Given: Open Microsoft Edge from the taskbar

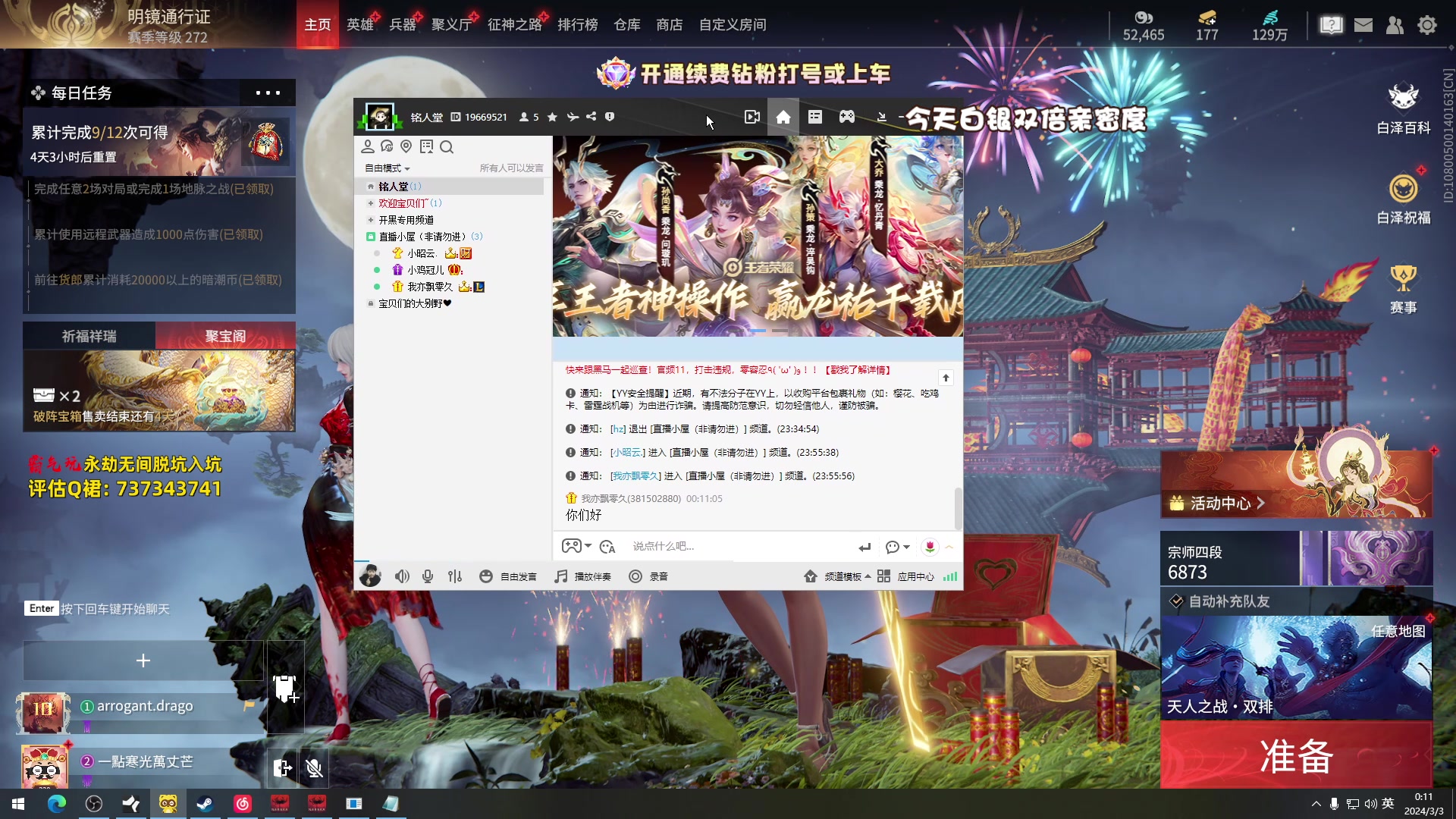Looking at the screenshot, I should (x=57, y=804).
